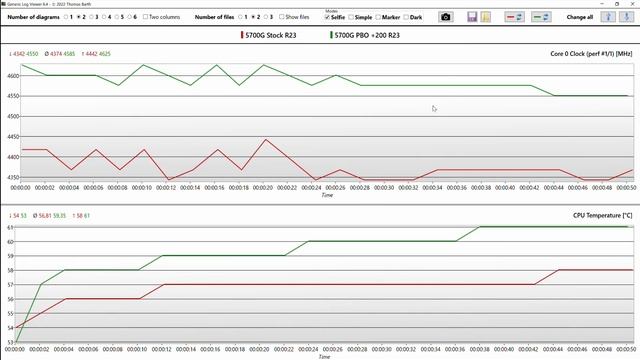The height and width of the screenshot is (360, 640).
Task: Select 3 for Number of files
Action: 268,17
